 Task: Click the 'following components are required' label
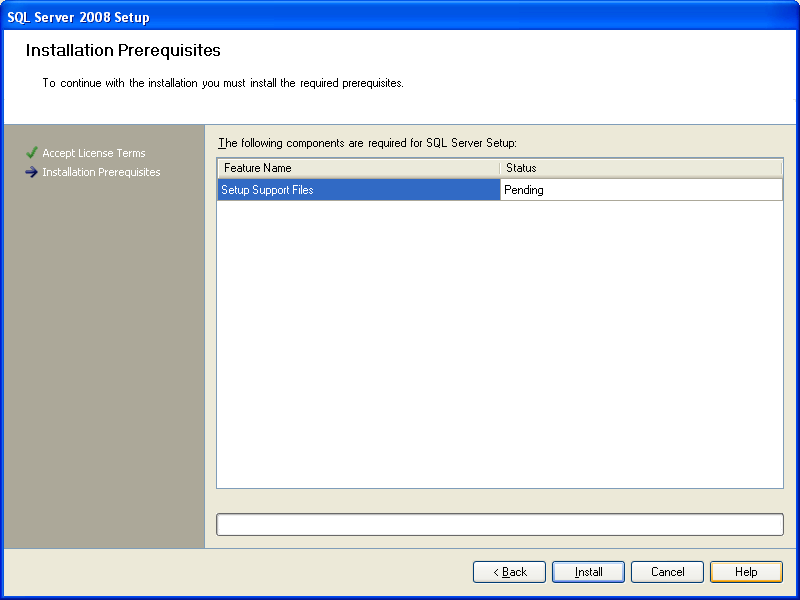pos(367,143)
